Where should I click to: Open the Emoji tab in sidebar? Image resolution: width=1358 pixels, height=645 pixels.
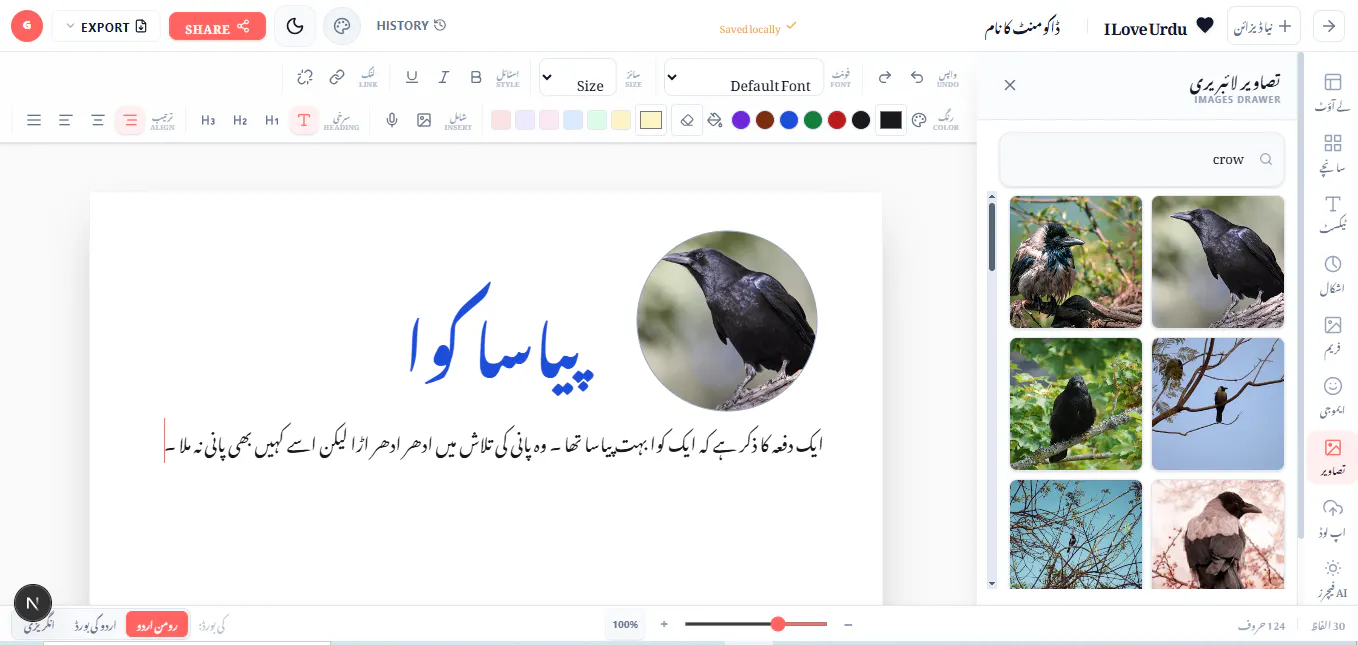click(x=1332, y=397)
